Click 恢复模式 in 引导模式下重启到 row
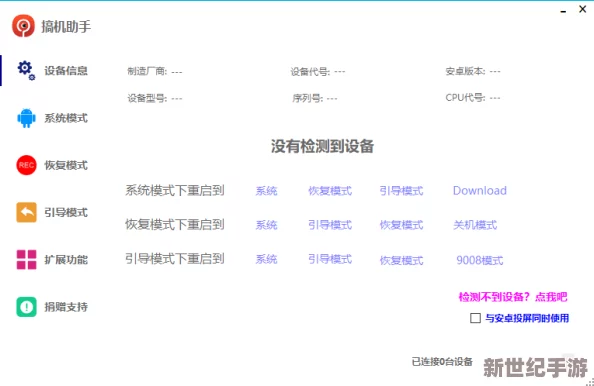This screenshot has width=594, height=386. pyautogui.click(x=402, y=260)
